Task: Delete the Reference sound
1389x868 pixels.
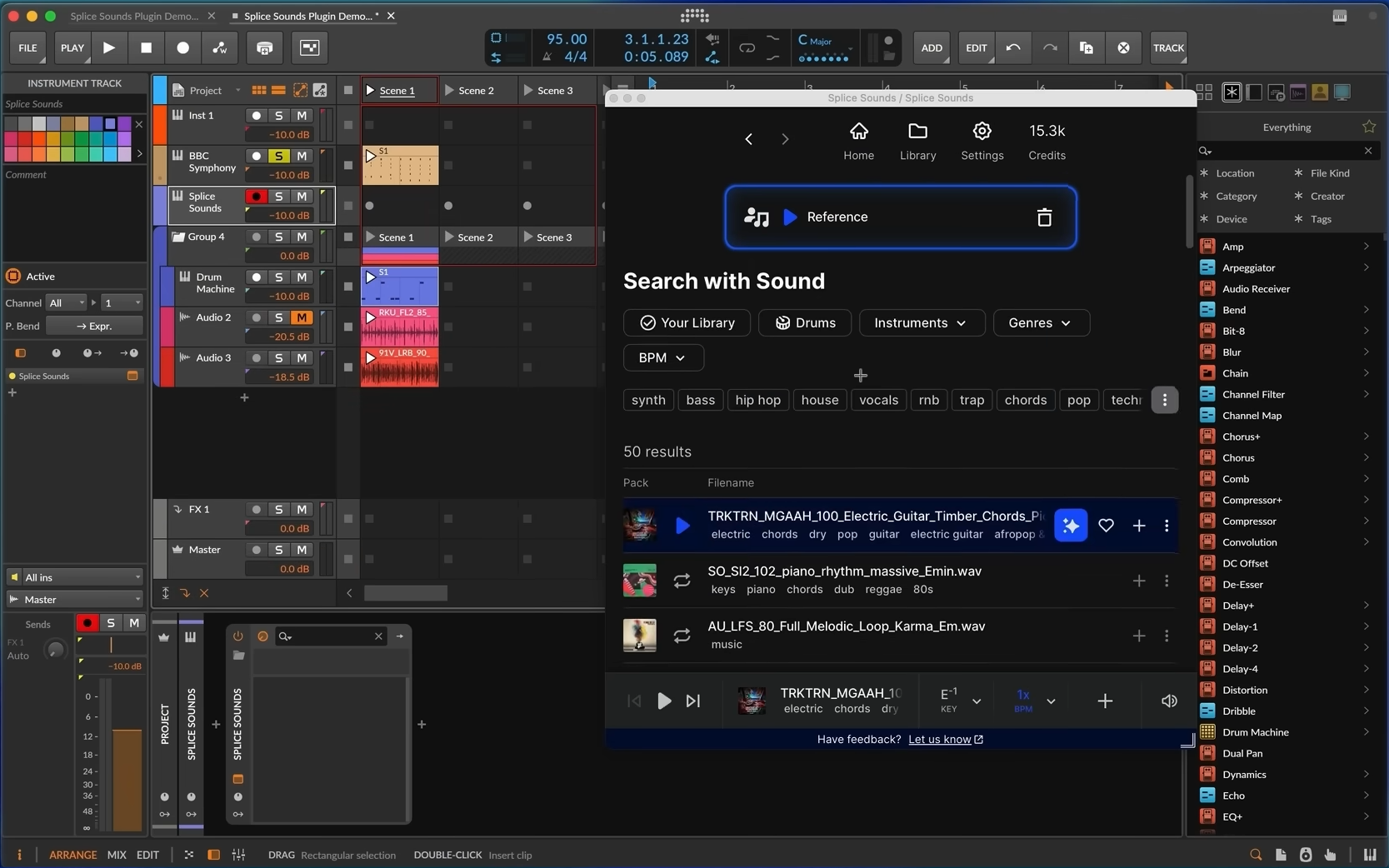Action: tap(1044, 217)
